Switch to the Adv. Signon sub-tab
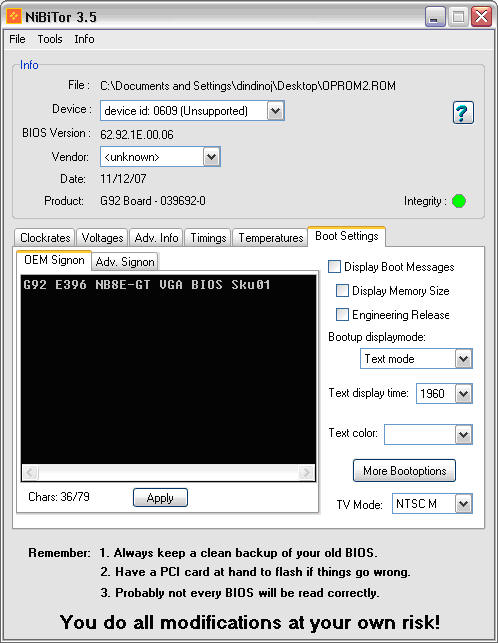Screen dimensions: 498x643 [125, 262]
